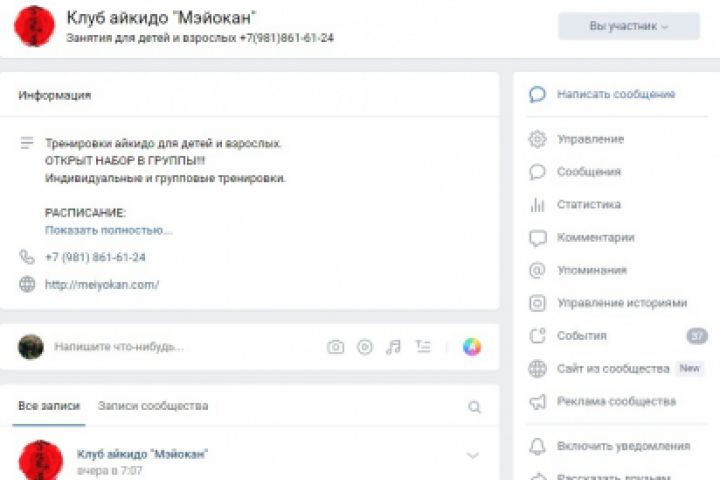Open 'Написать сообщение' link
Image resolution: width=720 pixels, height=480 pixels.
616,94
